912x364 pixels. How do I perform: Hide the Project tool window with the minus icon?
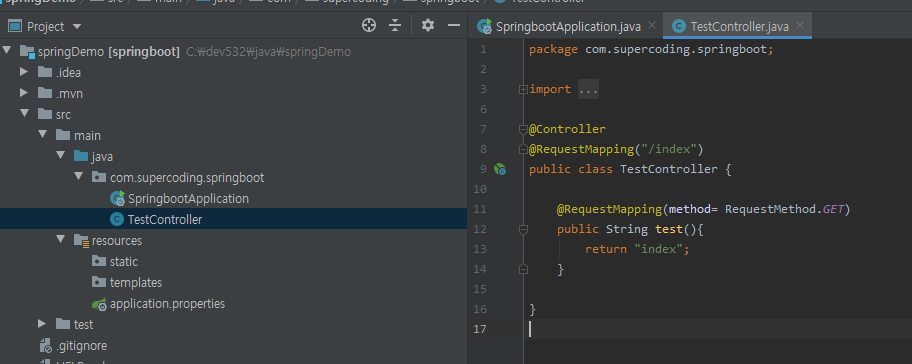454,25
